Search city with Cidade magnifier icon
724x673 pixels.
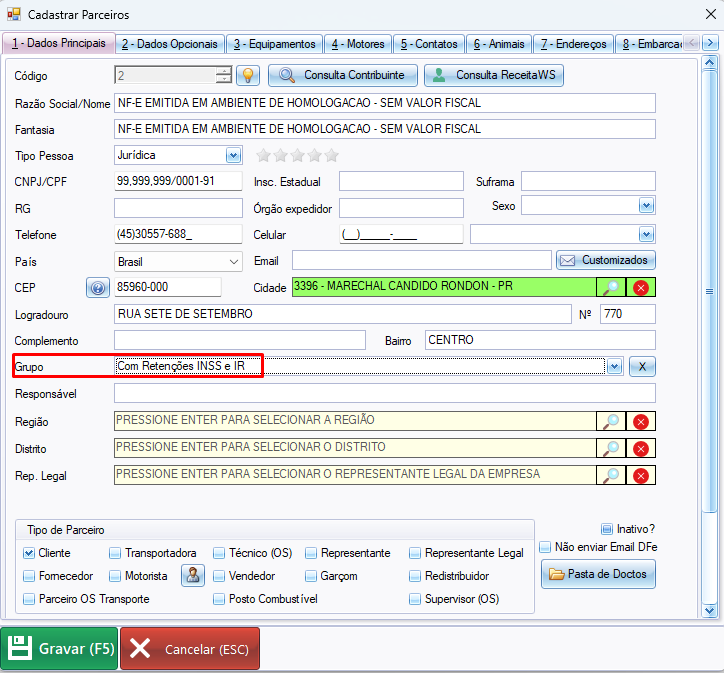[x=610, y=287]
